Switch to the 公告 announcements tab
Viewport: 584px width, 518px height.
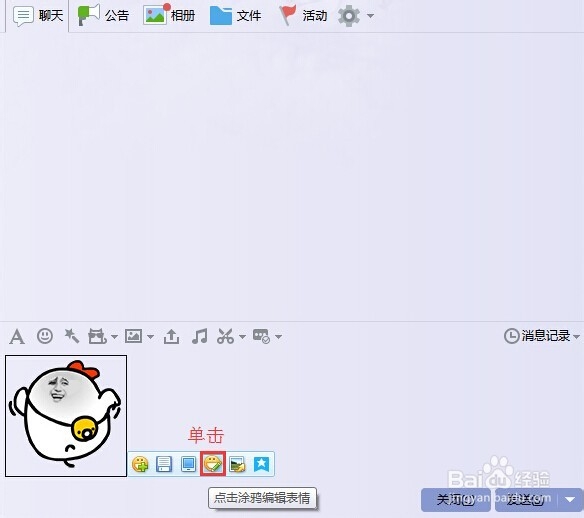coord(103,15)
